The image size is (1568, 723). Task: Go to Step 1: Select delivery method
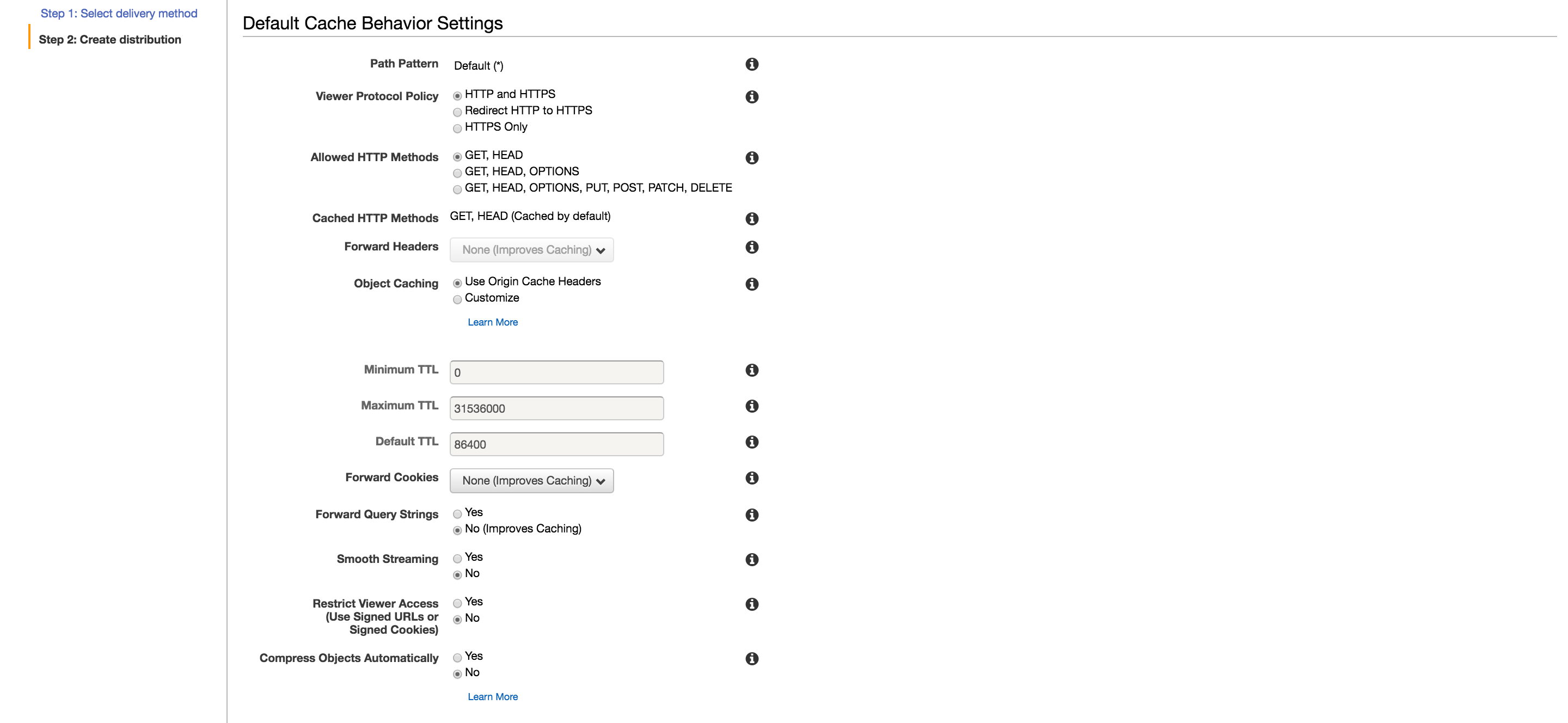(x=119, y=14)
